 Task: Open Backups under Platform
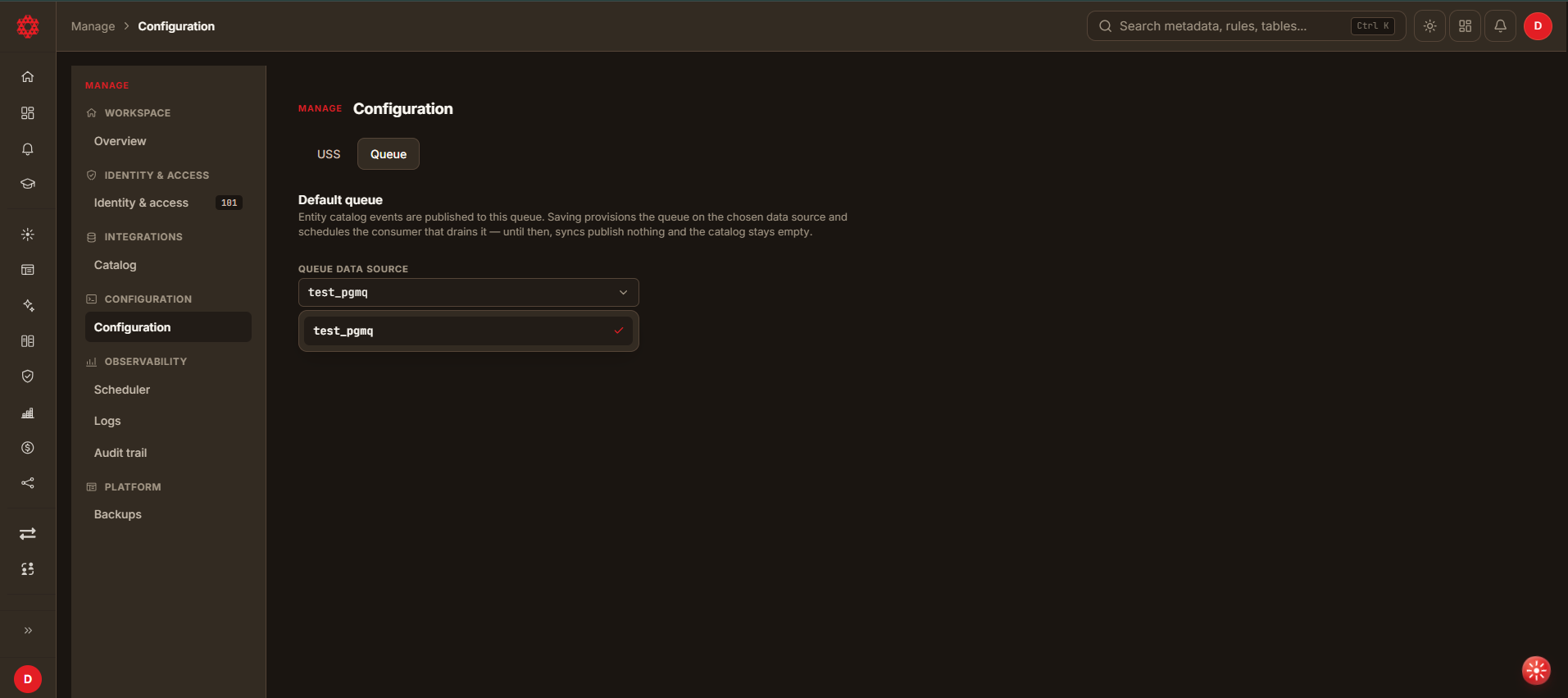168,514
